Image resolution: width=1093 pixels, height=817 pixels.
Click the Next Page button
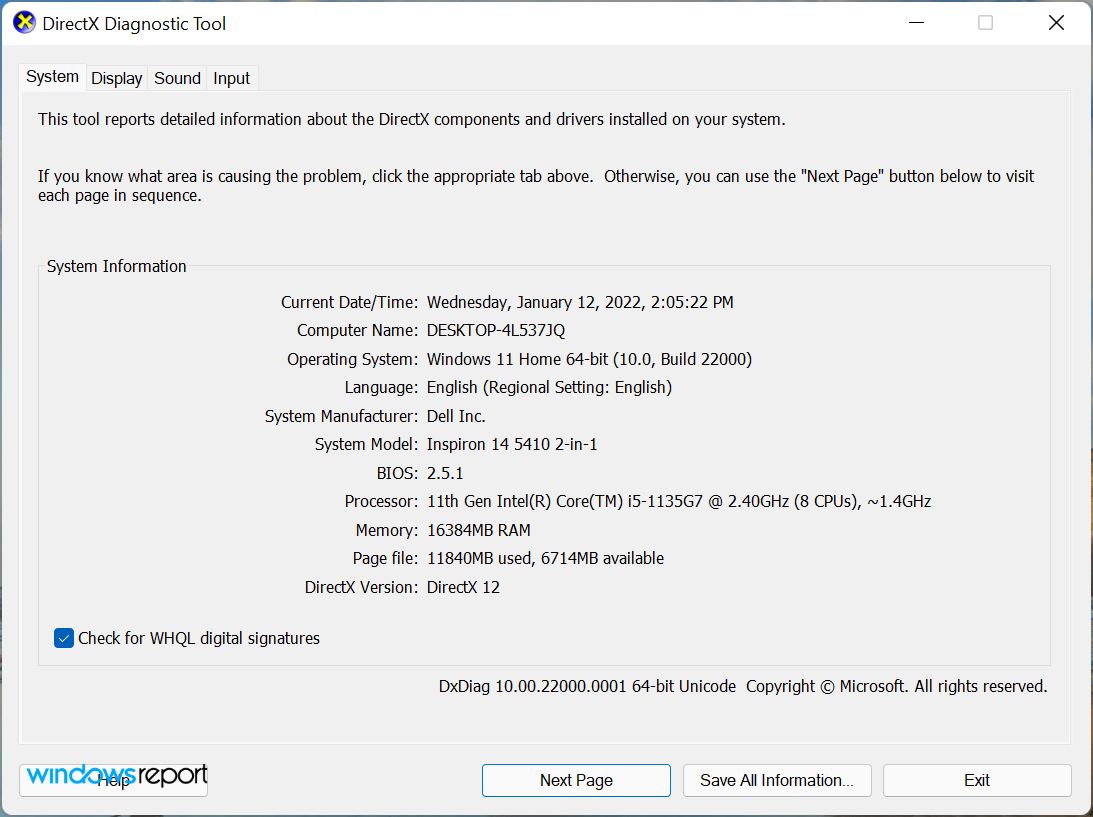tap(576, 780)
